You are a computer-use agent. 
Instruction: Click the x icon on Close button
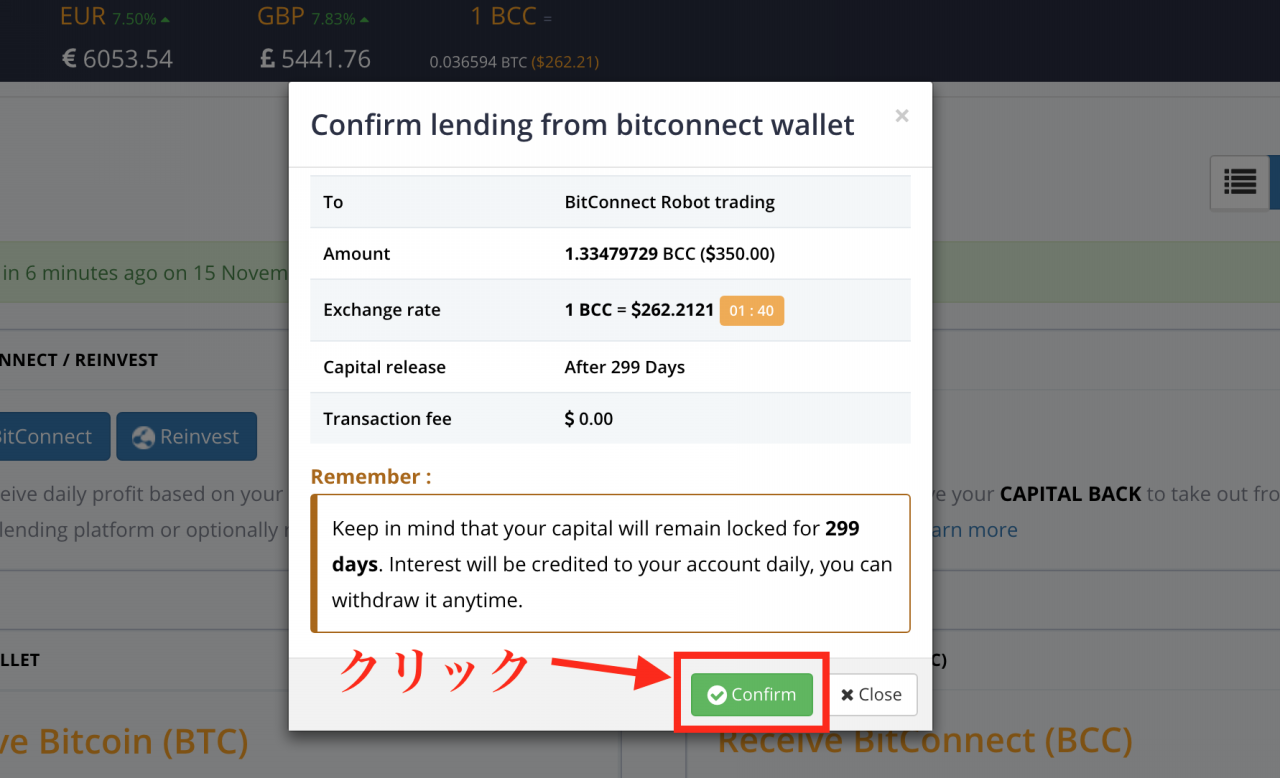click(x=847, y=695)
